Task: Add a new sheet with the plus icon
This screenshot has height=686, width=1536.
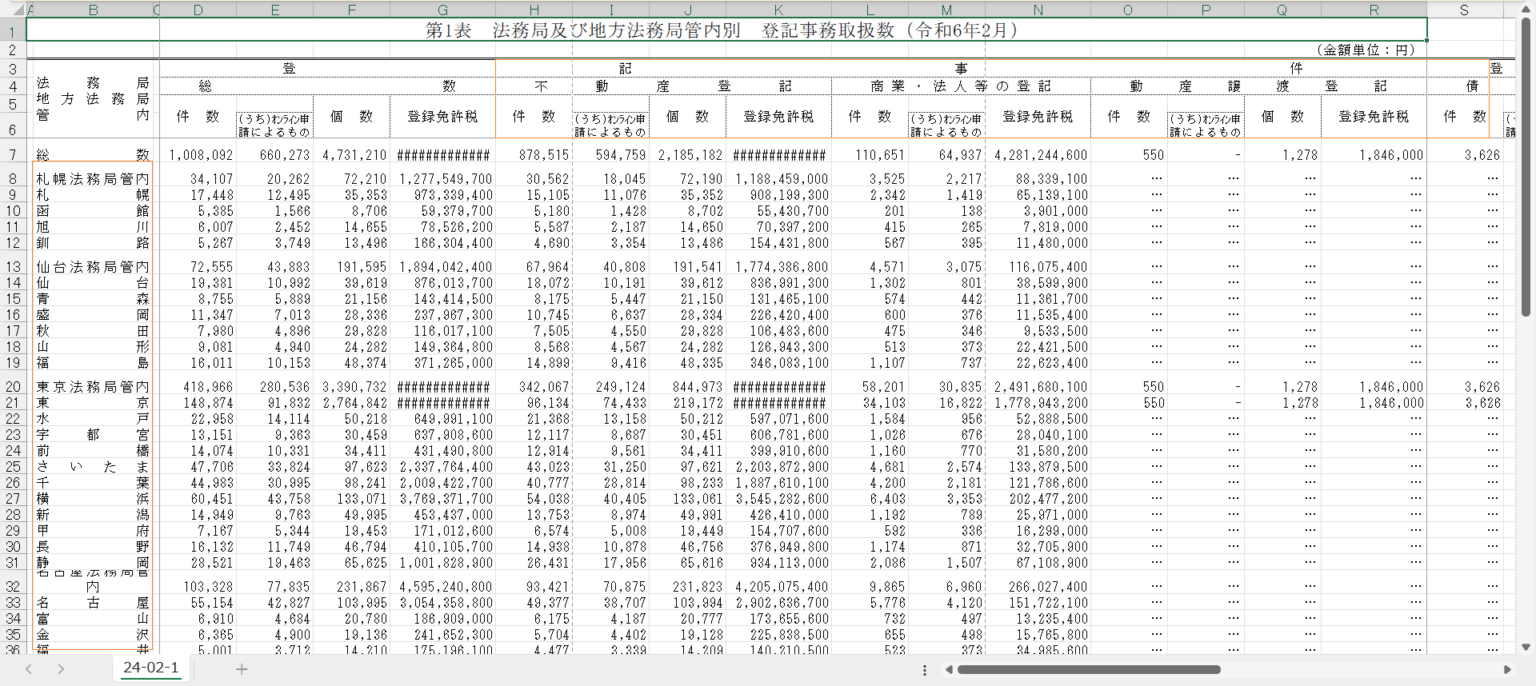Action: coord(241,669)
